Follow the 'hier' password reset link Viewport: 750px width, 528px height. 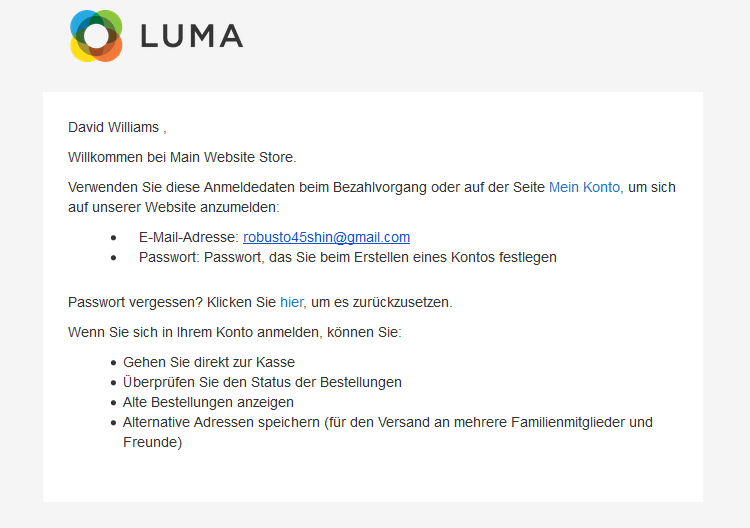291,302
